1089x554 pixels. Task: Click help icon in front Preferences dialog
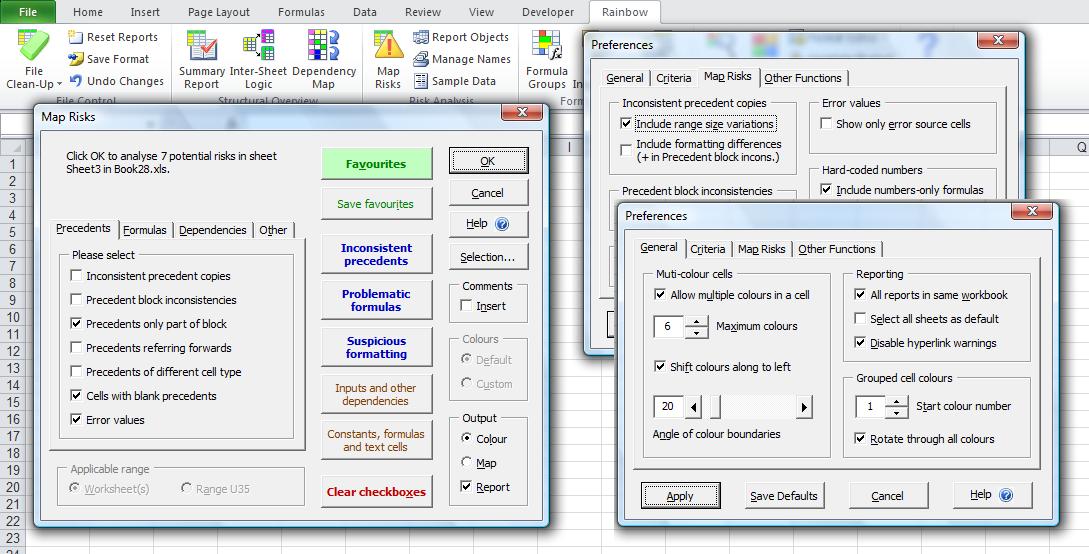tap(1006, 495)
